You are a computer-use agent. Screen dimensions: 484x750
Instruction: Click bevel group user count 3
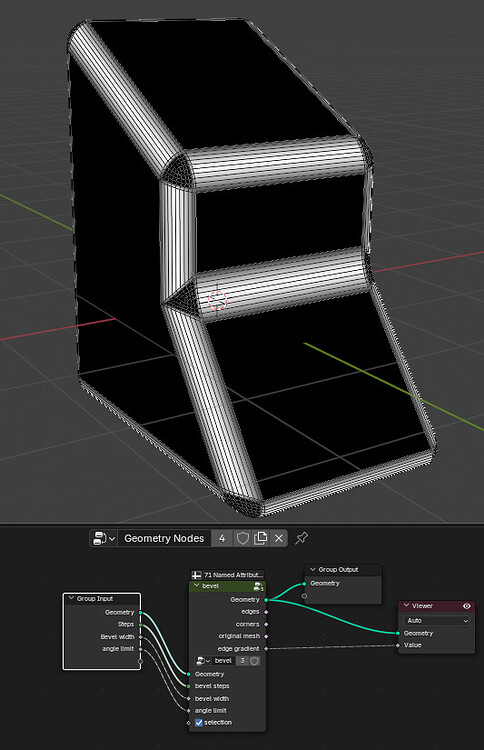tap(242, 661)
